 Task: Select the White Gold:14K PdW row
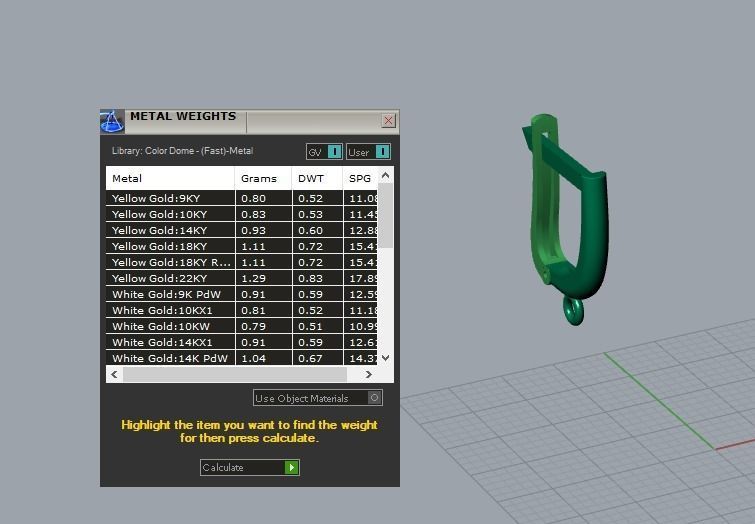point(242,358)
